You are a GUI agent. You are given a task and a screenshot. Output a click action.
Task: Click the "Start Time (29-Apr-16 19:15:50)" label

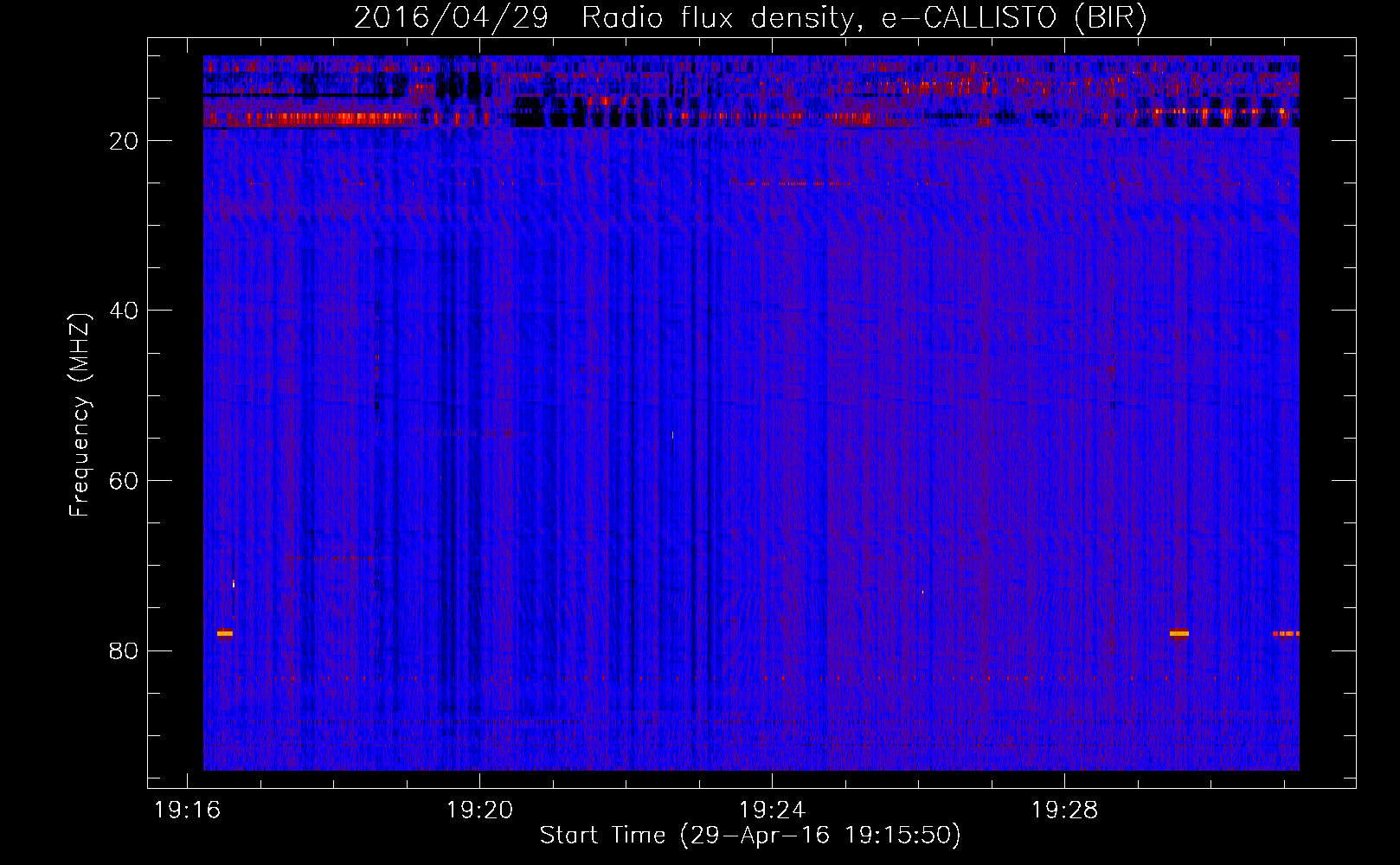pos(750,836)
